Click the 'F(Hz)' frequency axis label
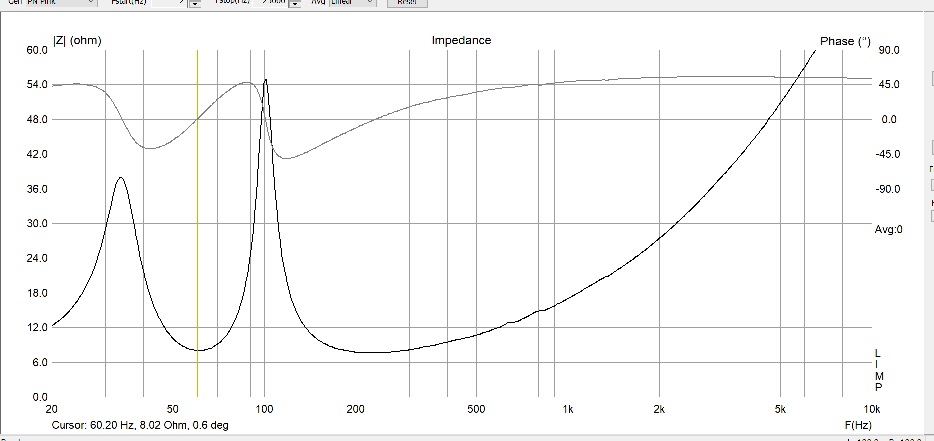 (858, 425)
